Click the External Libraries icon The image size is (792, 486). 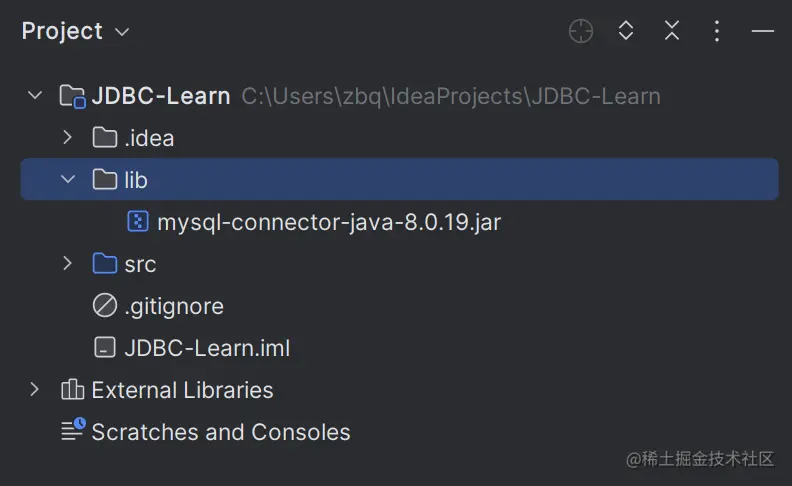[x=73, y=390]
